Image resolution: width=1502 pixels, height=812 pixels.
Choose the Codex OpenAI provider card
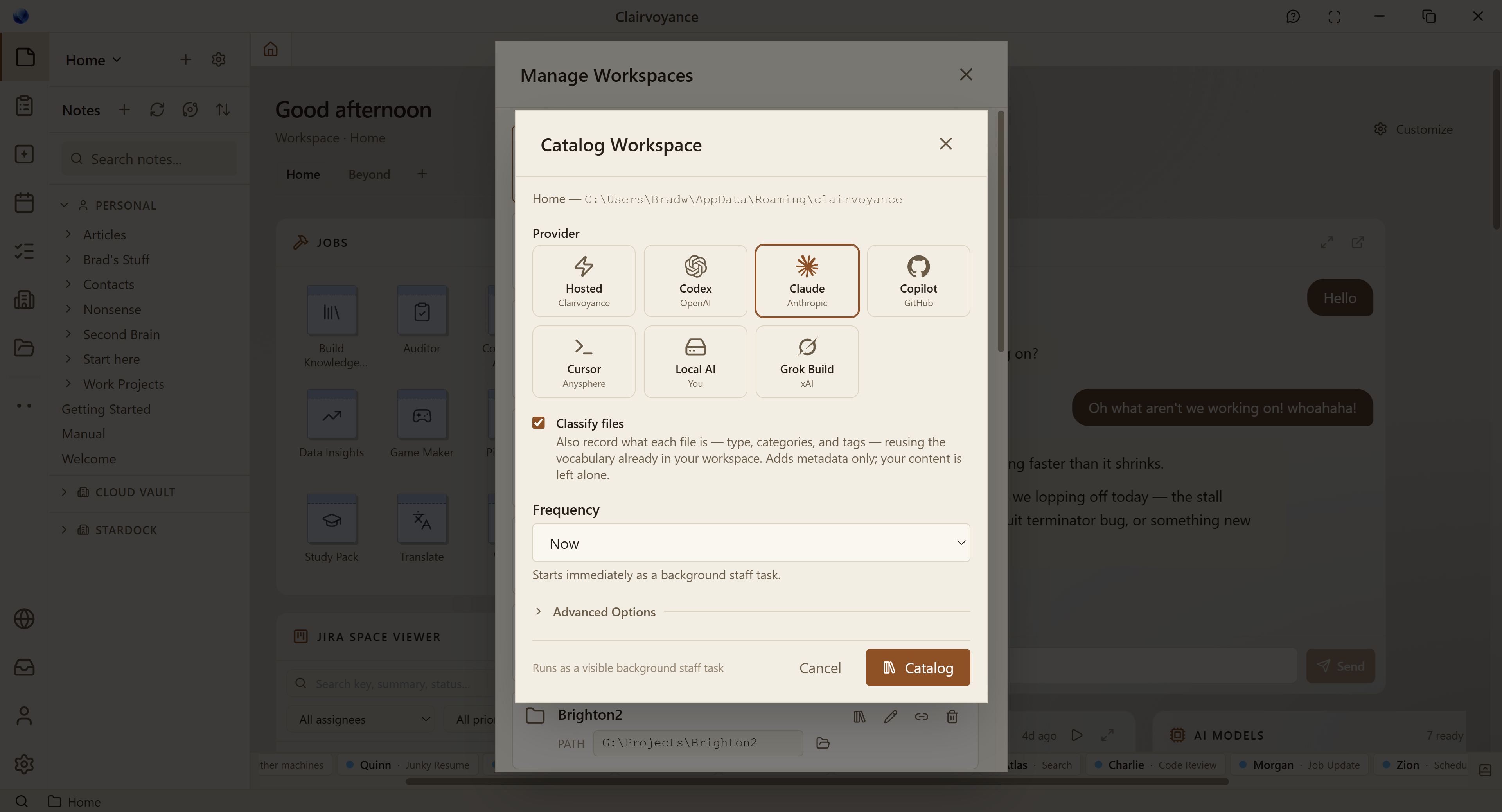(695, 281)
